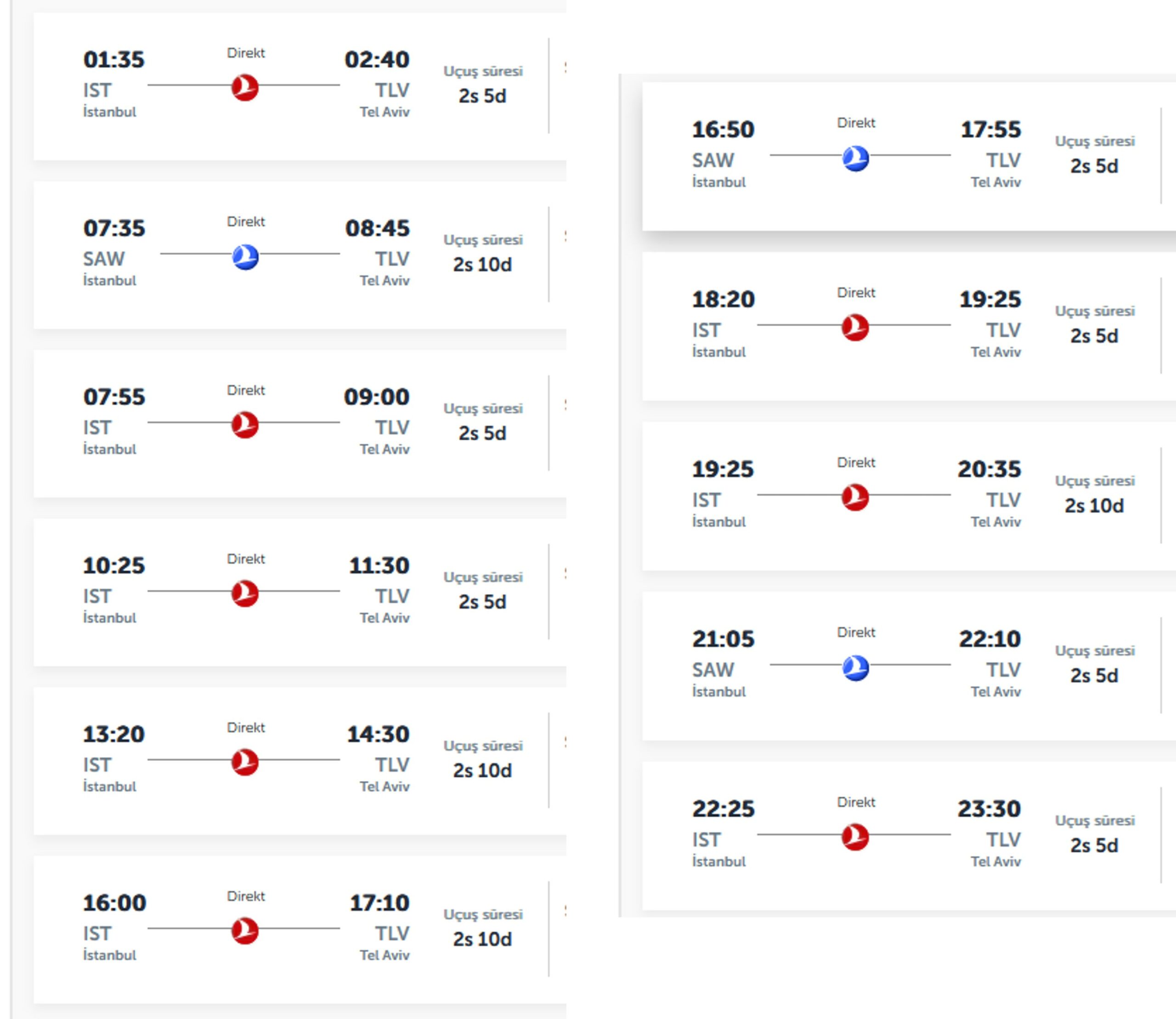Viewport: 1176px width, 1019px height.
Task: Click 2s 10d duration of 16:00 flight
Action: 482,939
